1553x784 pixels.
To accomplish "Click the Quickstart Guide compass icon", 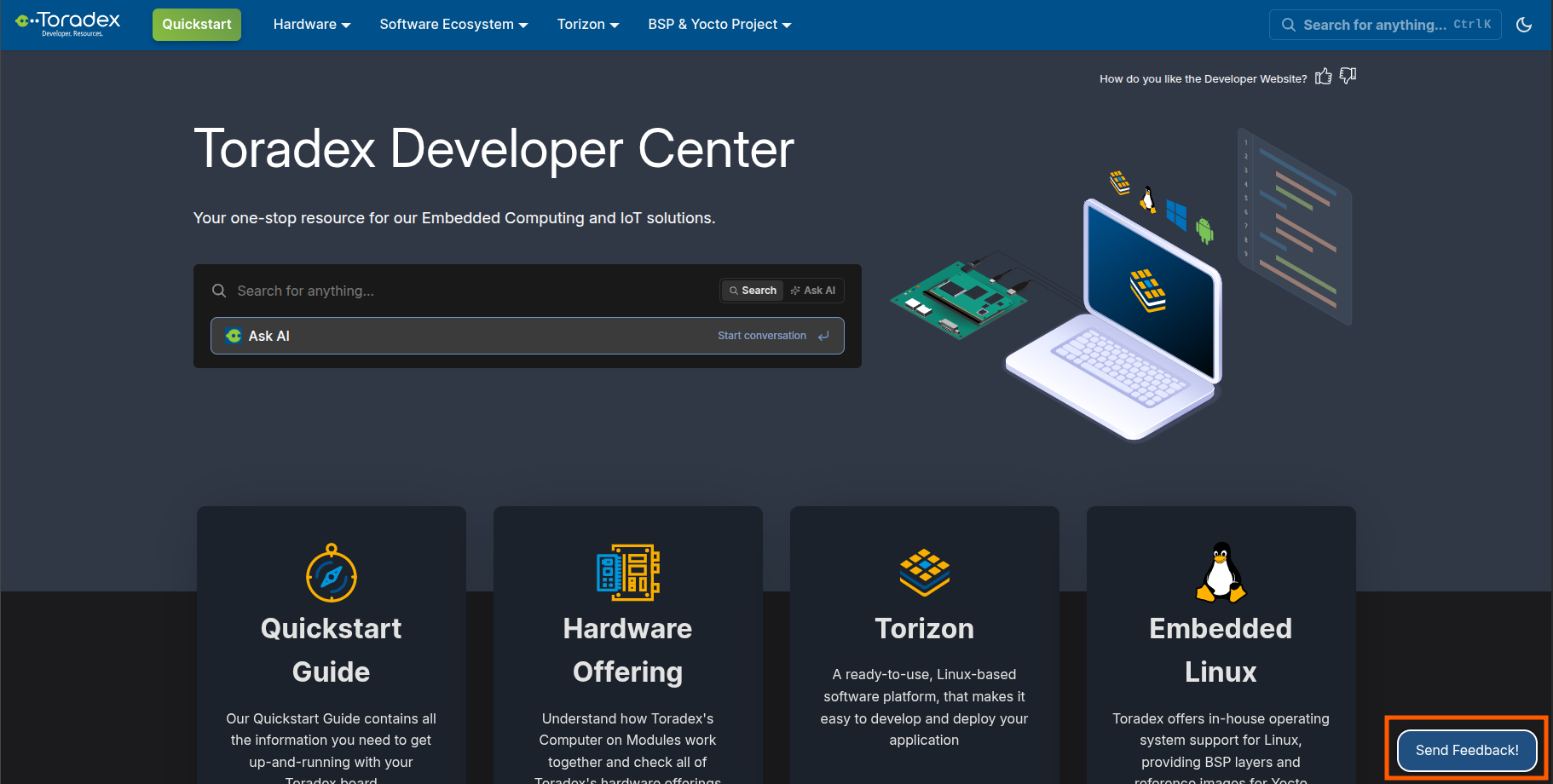I will [x=331, y=574].
